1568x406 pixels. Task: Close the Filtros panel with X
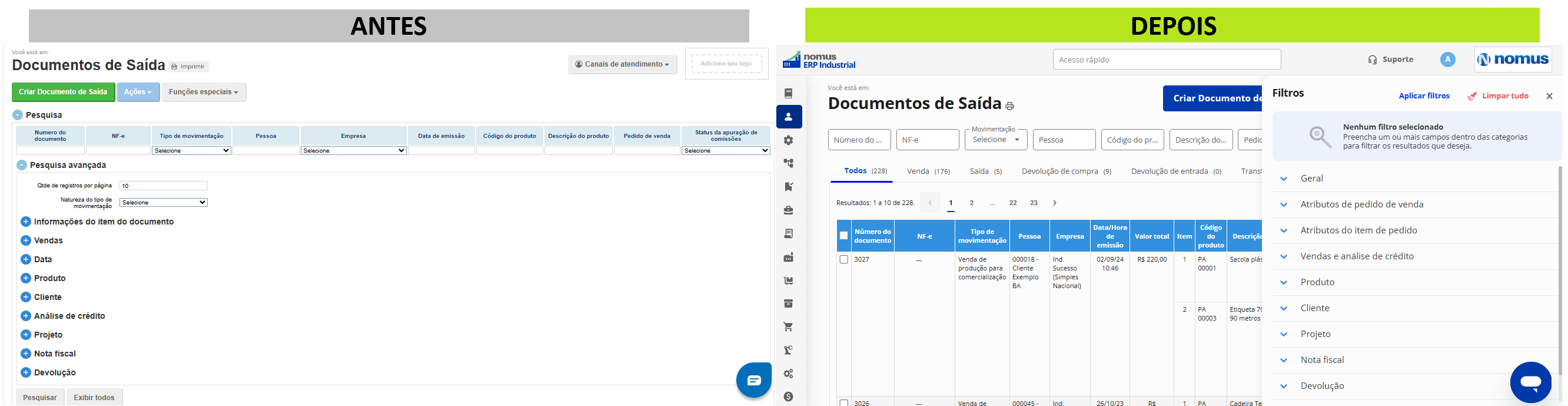click(1549, 96)
